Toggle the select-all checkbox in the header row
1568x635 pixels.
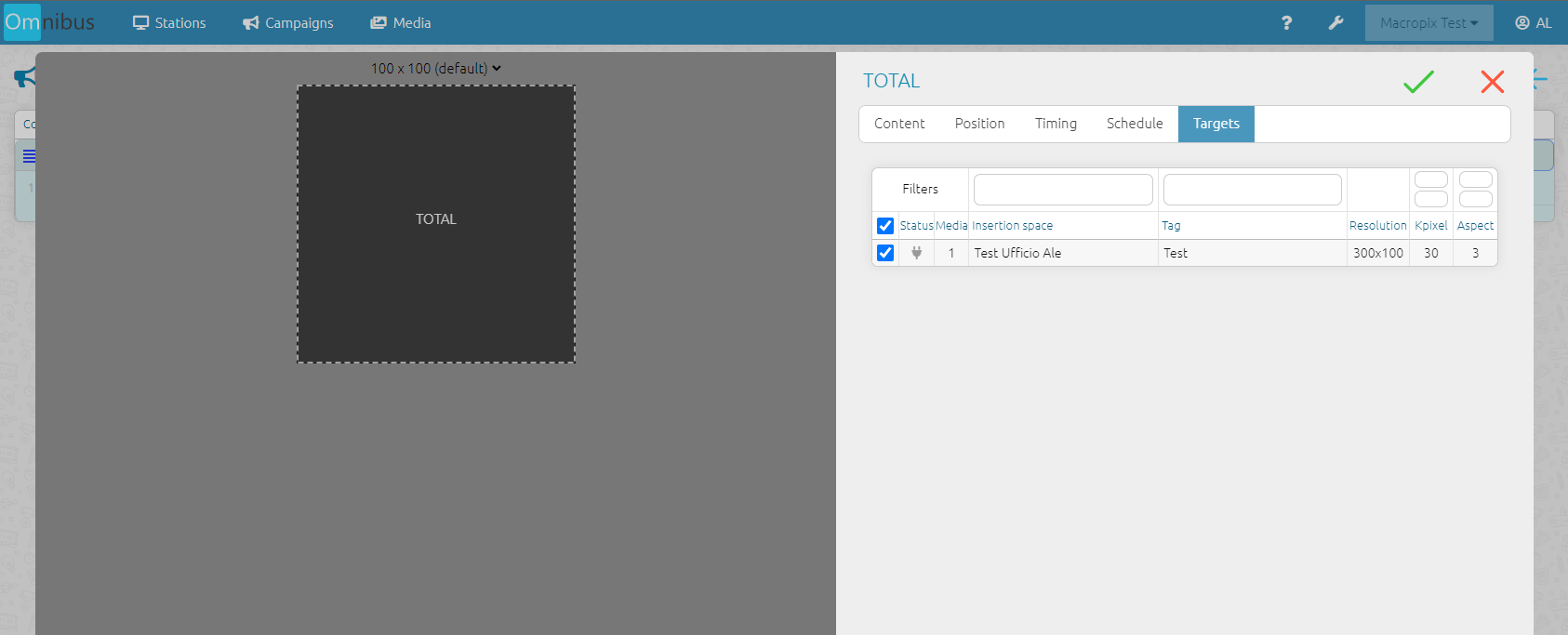tap(885, 226)
